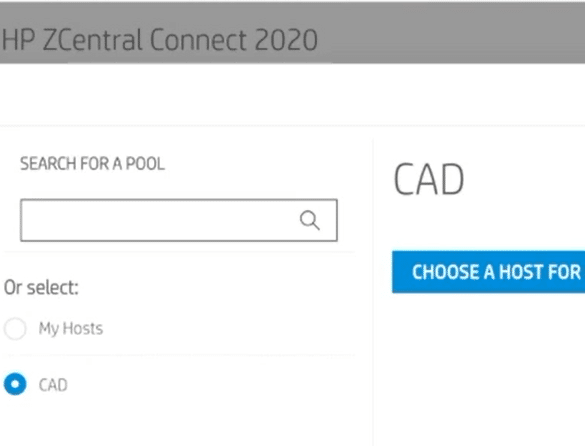Image resolution: width=585 pixels, height=446 pixels.
Task: Click the large CAD pool heading
Action: click(429, 180)
